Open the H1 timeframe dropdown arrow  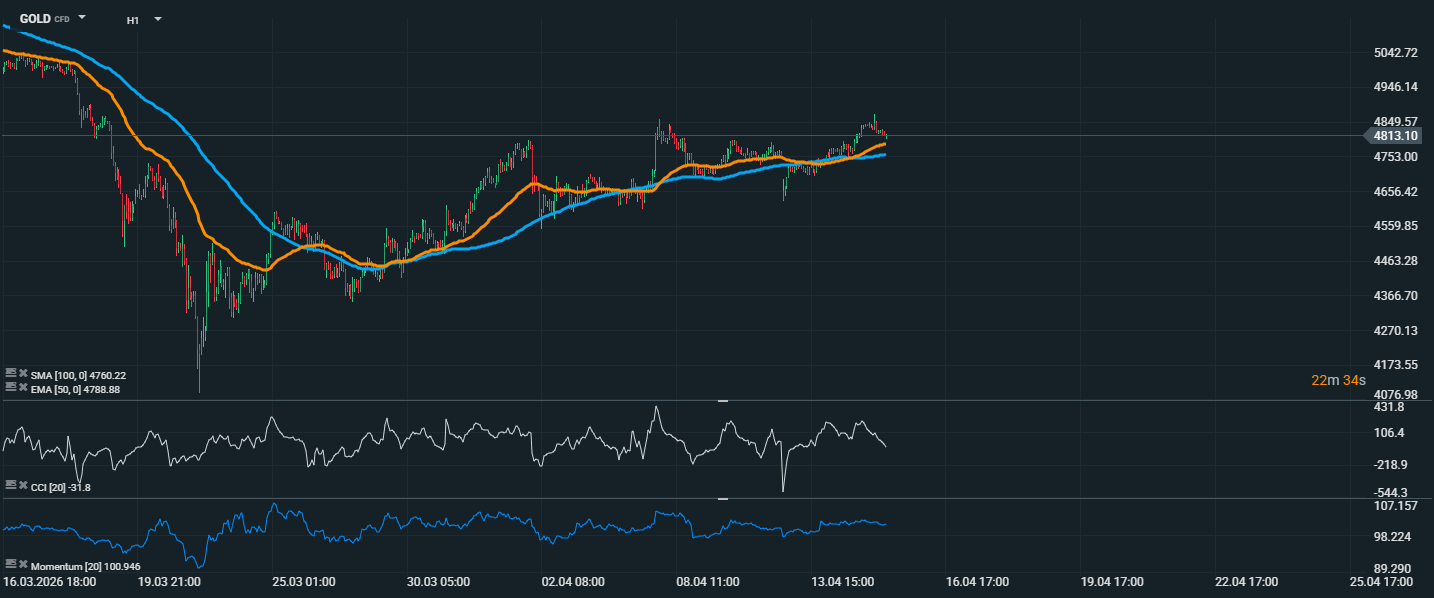click(158, 19)
